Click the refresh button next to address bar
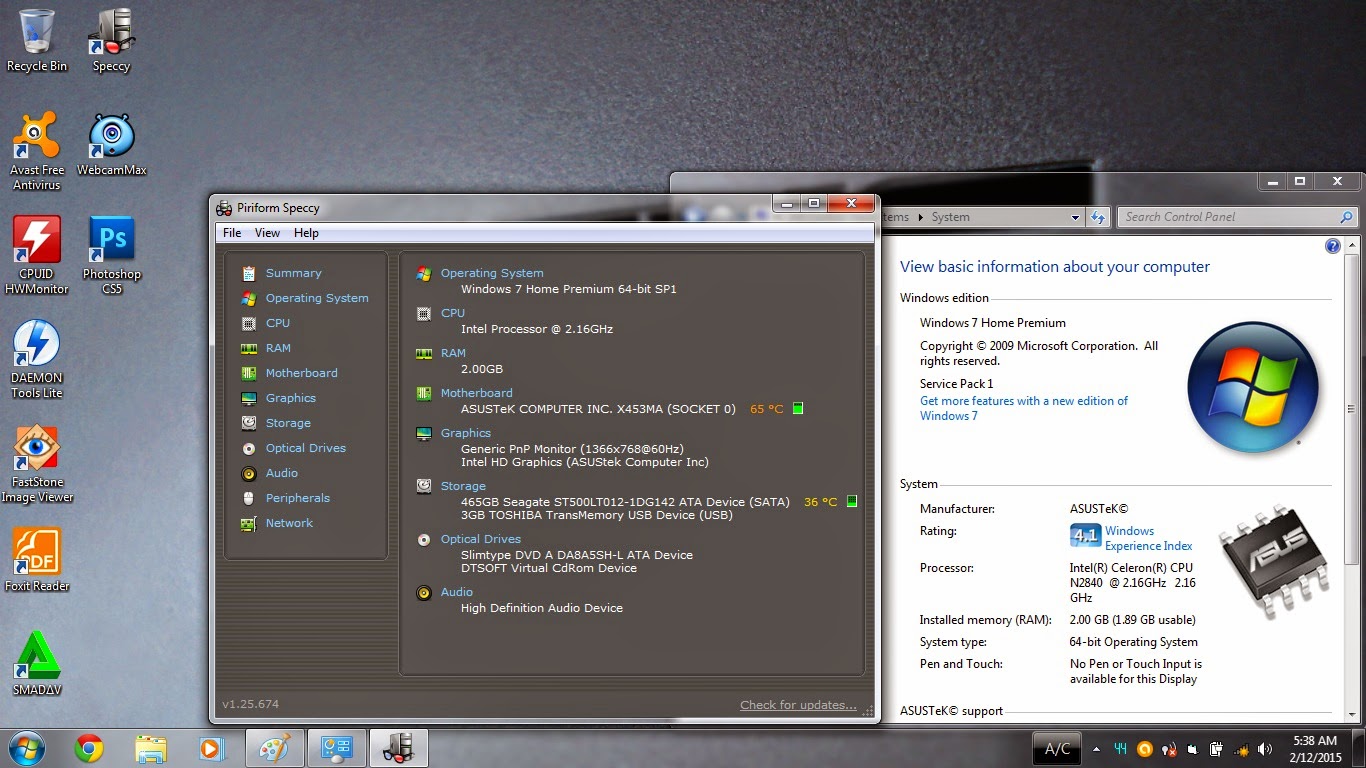Viewport: 1366px width, 768px height. [1098, 217]
